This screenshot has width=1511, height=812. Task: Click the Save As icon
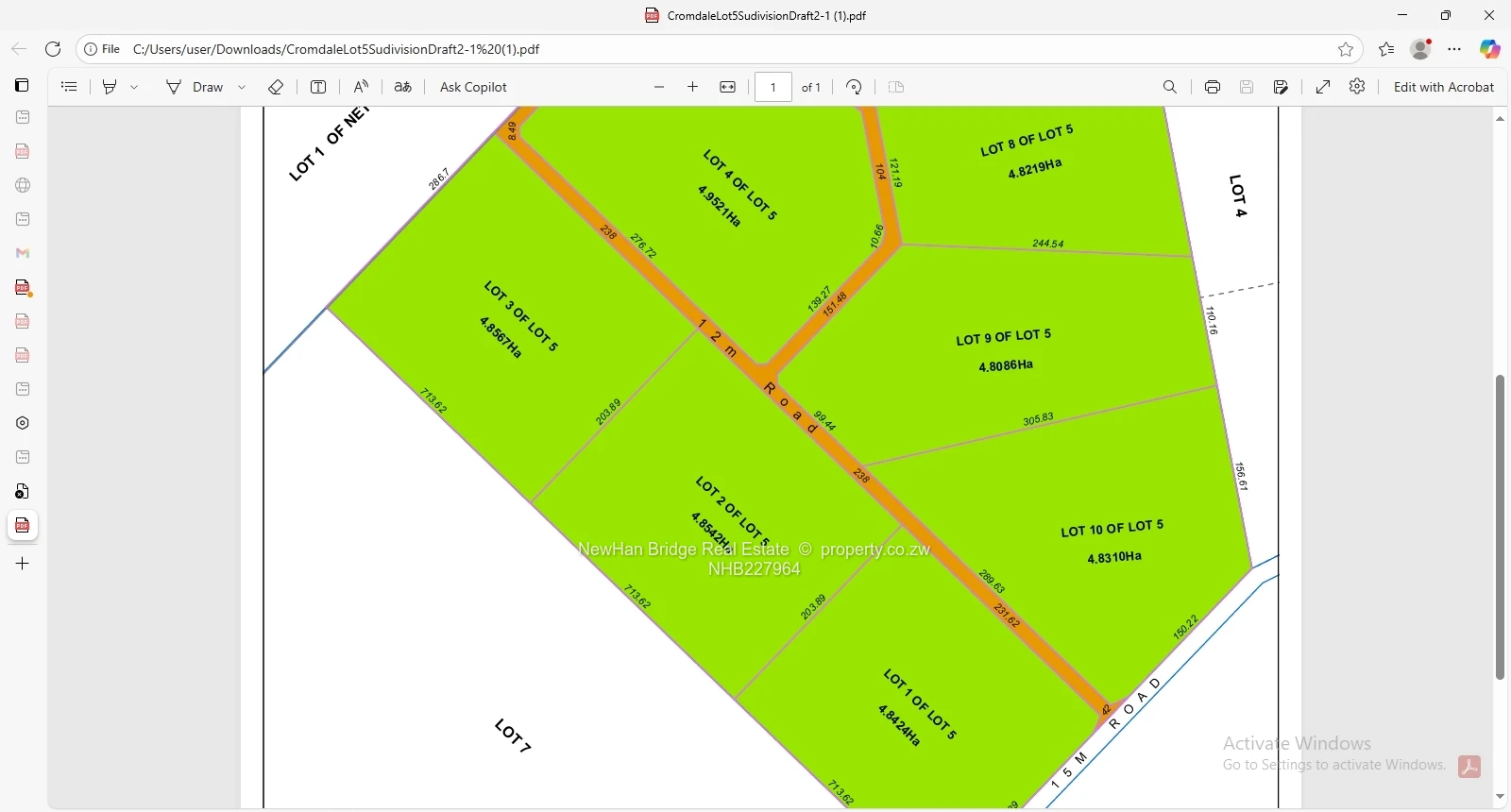[1281, 87]
